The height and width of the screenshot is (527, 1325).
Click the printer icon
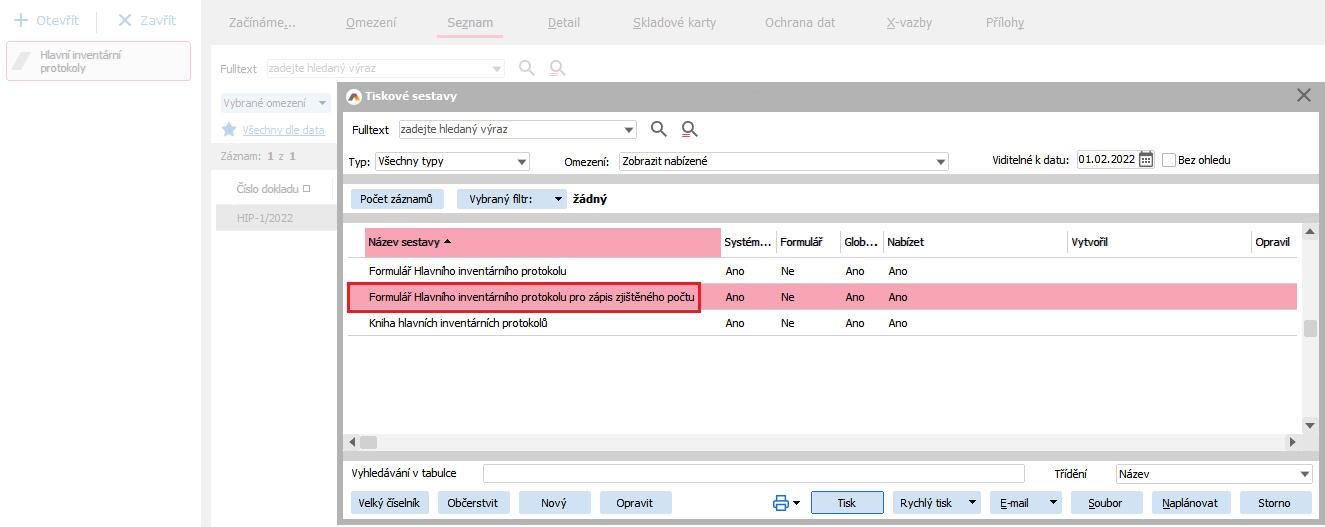(781, 503)
